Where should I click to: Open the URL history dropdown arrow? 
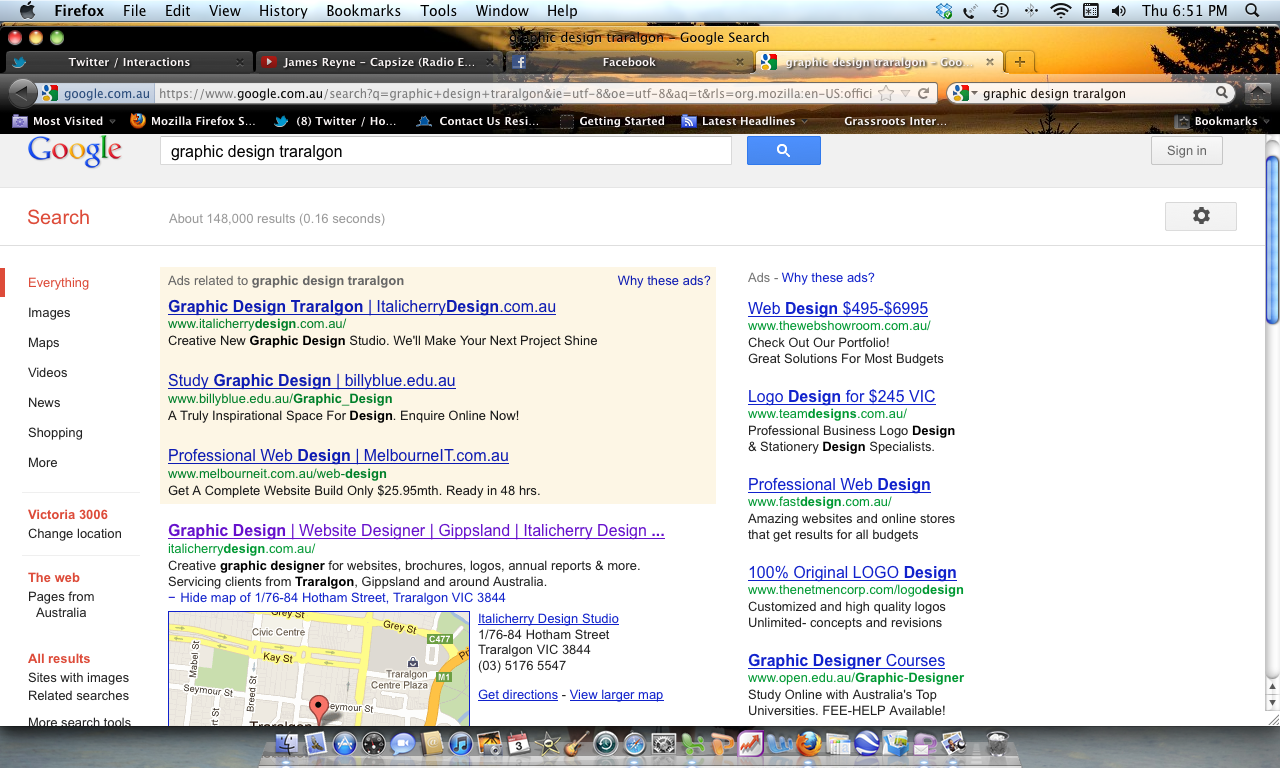[x=905, y=93]
